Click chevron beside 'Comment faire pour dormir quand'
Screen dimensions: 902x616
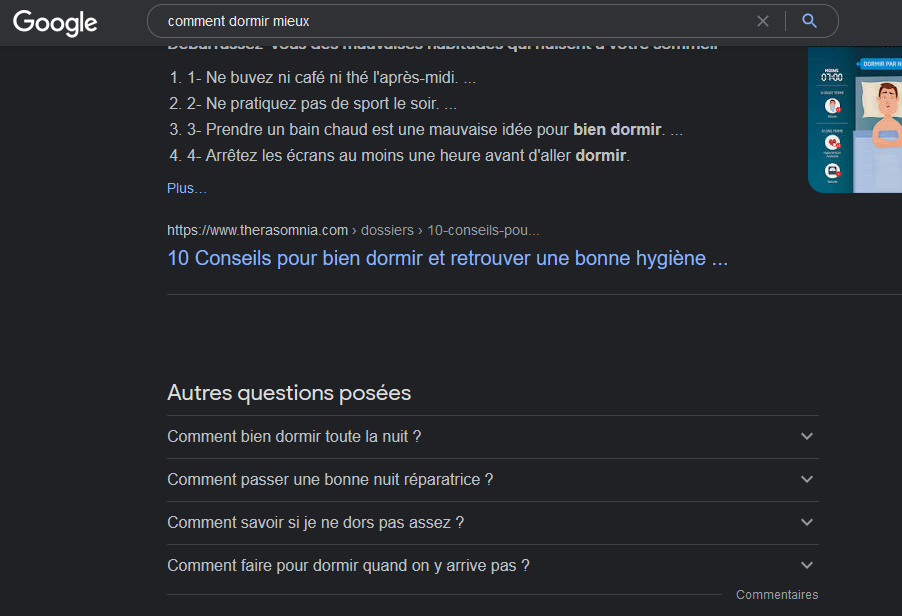(x=807, y=566)
